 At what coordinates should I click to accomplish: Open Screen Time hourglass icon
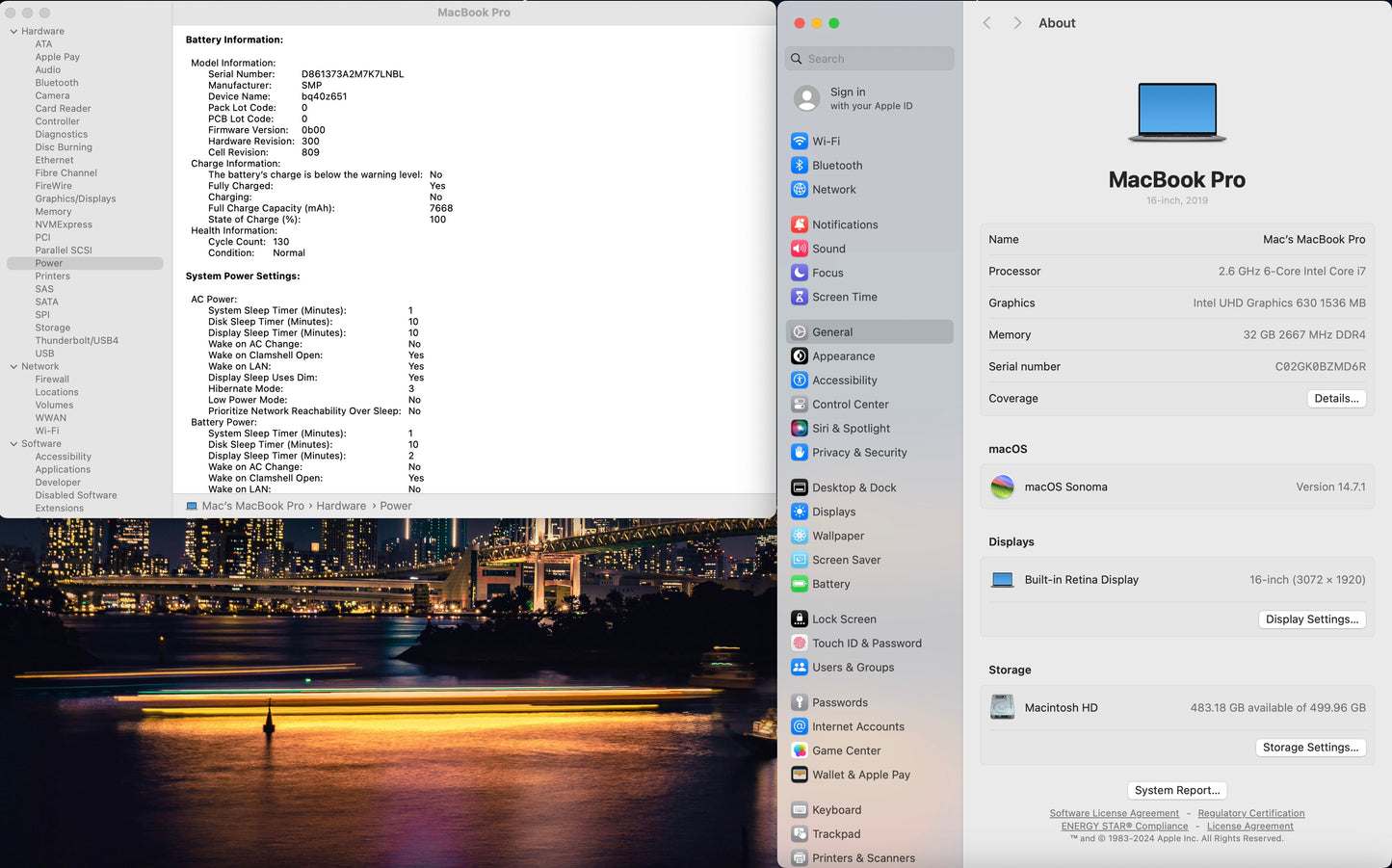click(x=800, y=297)
